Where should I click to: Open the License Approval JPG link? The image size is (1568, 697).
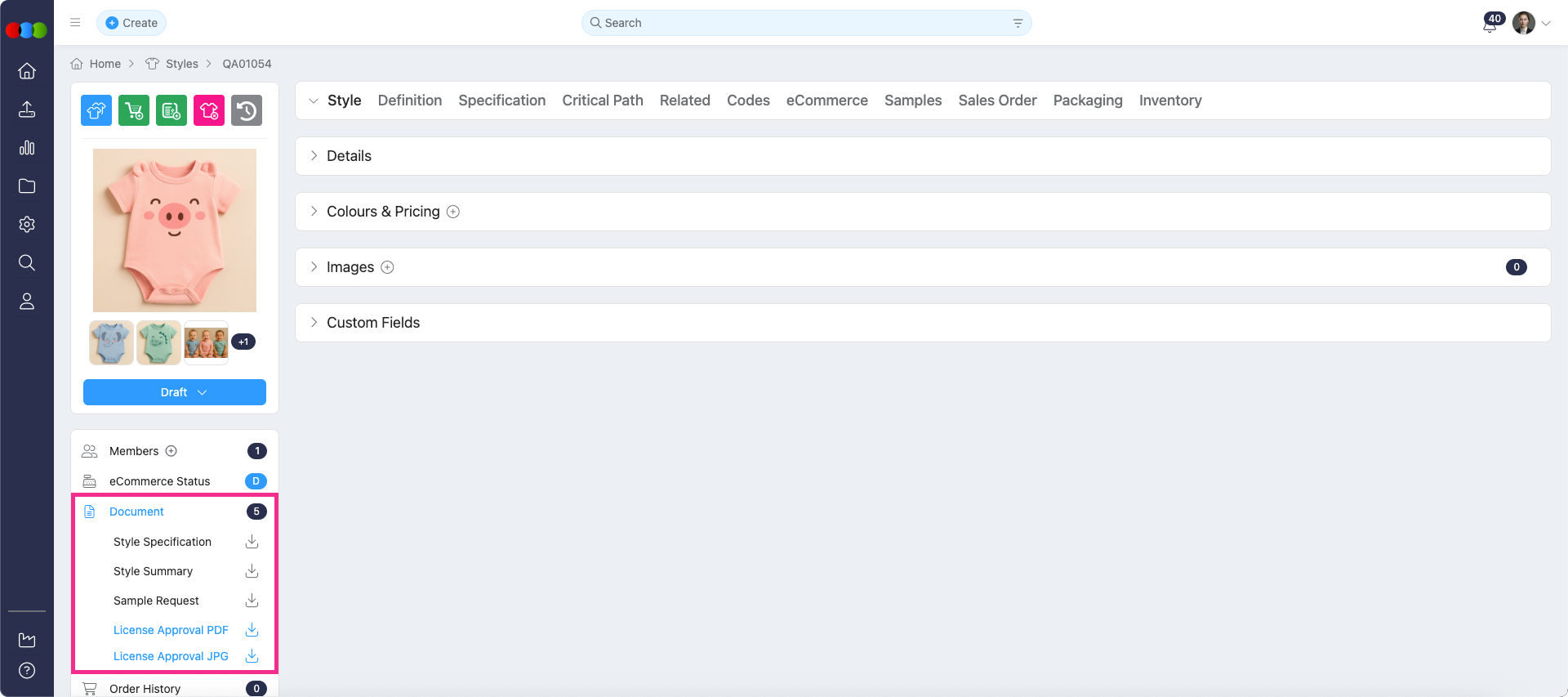171,656
